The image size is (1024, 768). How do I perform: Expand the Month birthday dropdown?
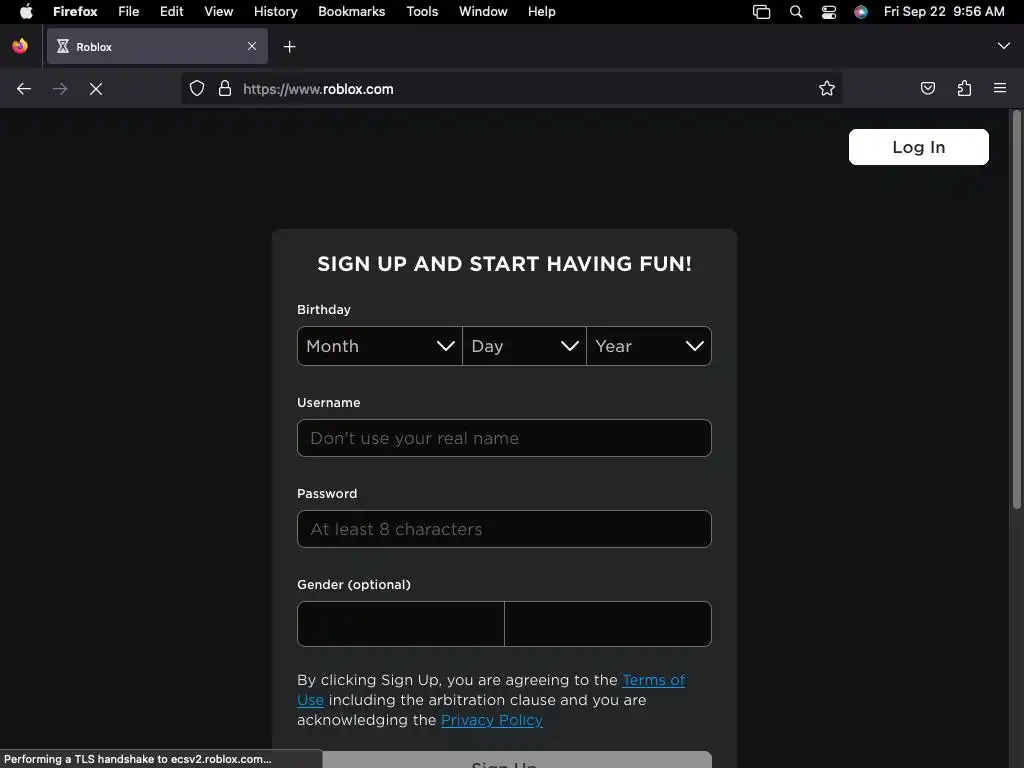pyautogui.click(x=379, y=346)
